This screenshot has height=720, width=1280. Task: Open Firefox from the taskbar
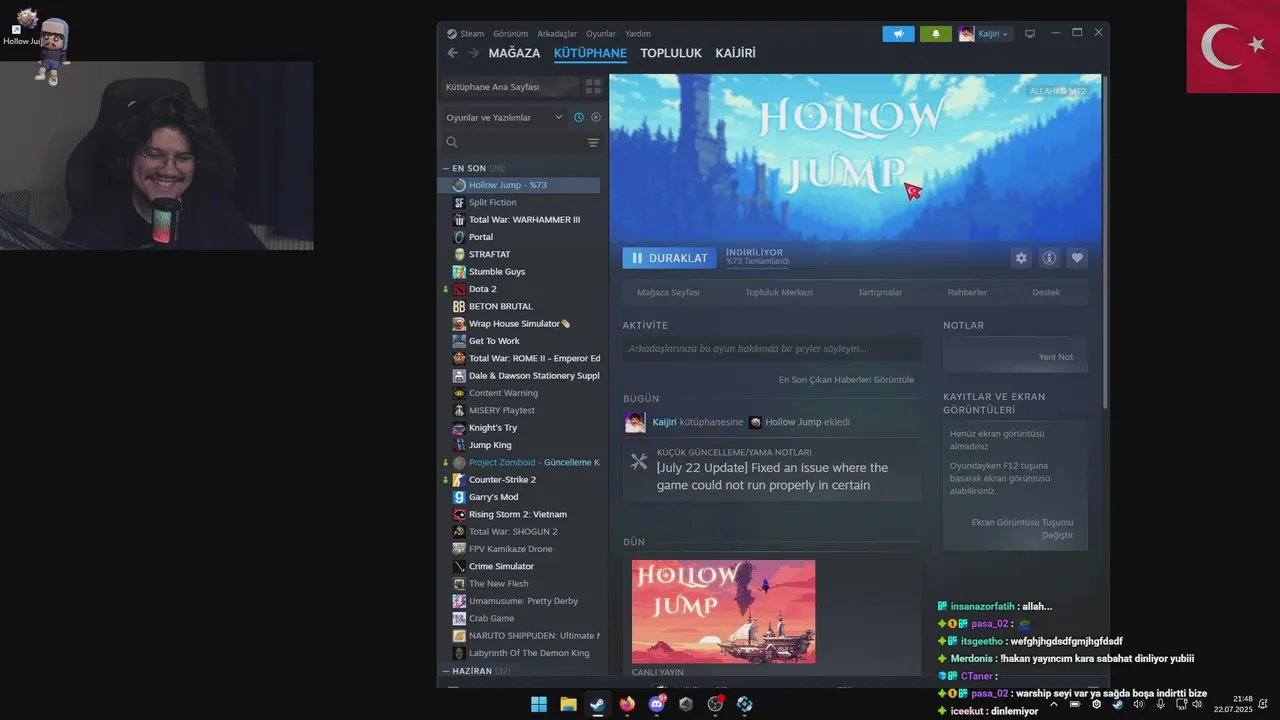(x=627, y=704)
